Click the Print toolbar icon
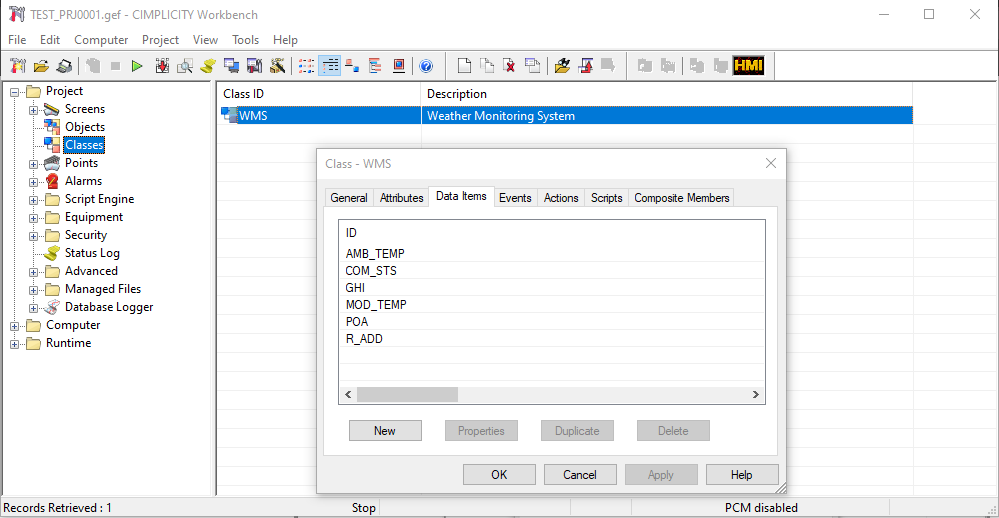999x518 pixels. coord(64,66)
